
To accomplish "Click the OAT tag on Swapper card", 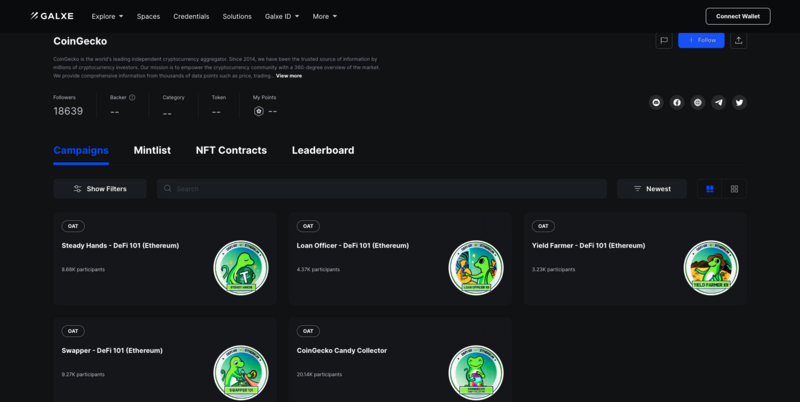I will 73,331.
